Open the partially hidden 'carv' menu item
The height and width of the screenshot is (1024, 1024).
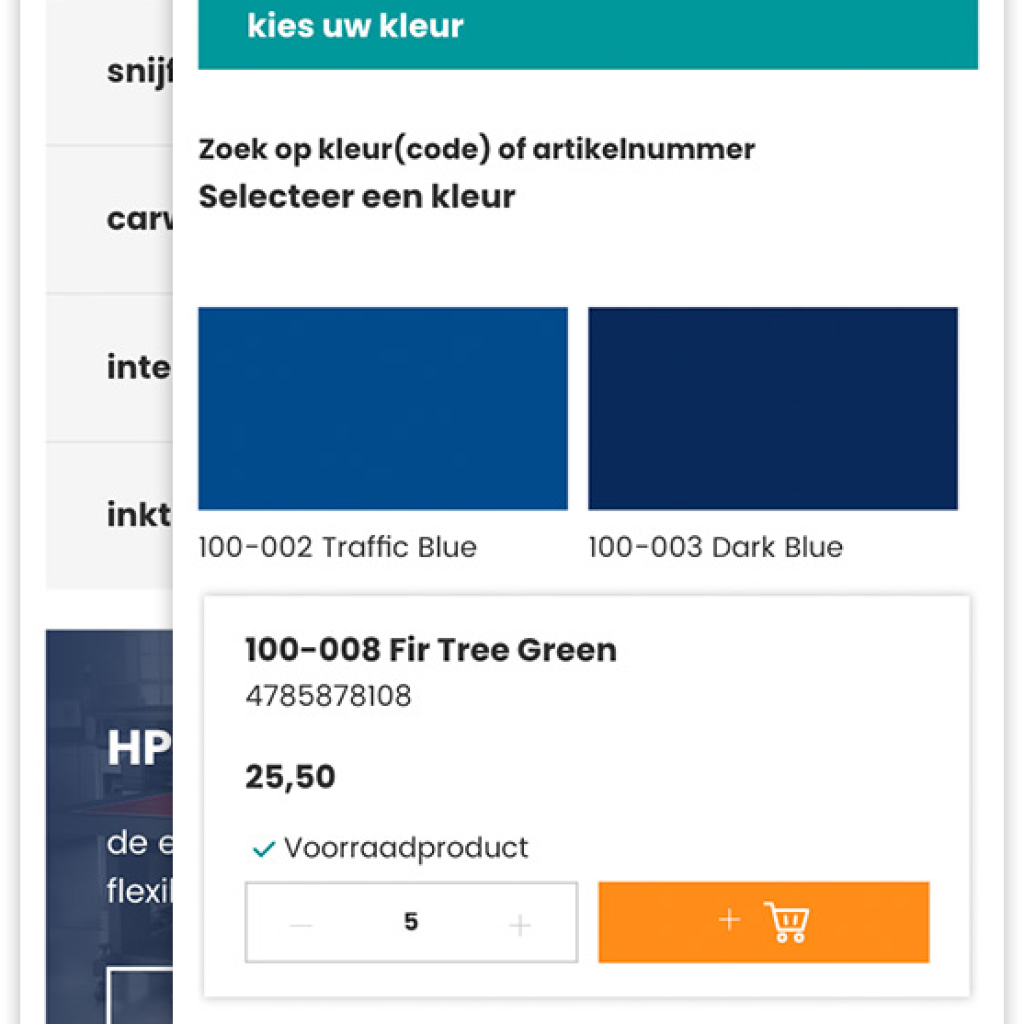(x=139, y=219)
